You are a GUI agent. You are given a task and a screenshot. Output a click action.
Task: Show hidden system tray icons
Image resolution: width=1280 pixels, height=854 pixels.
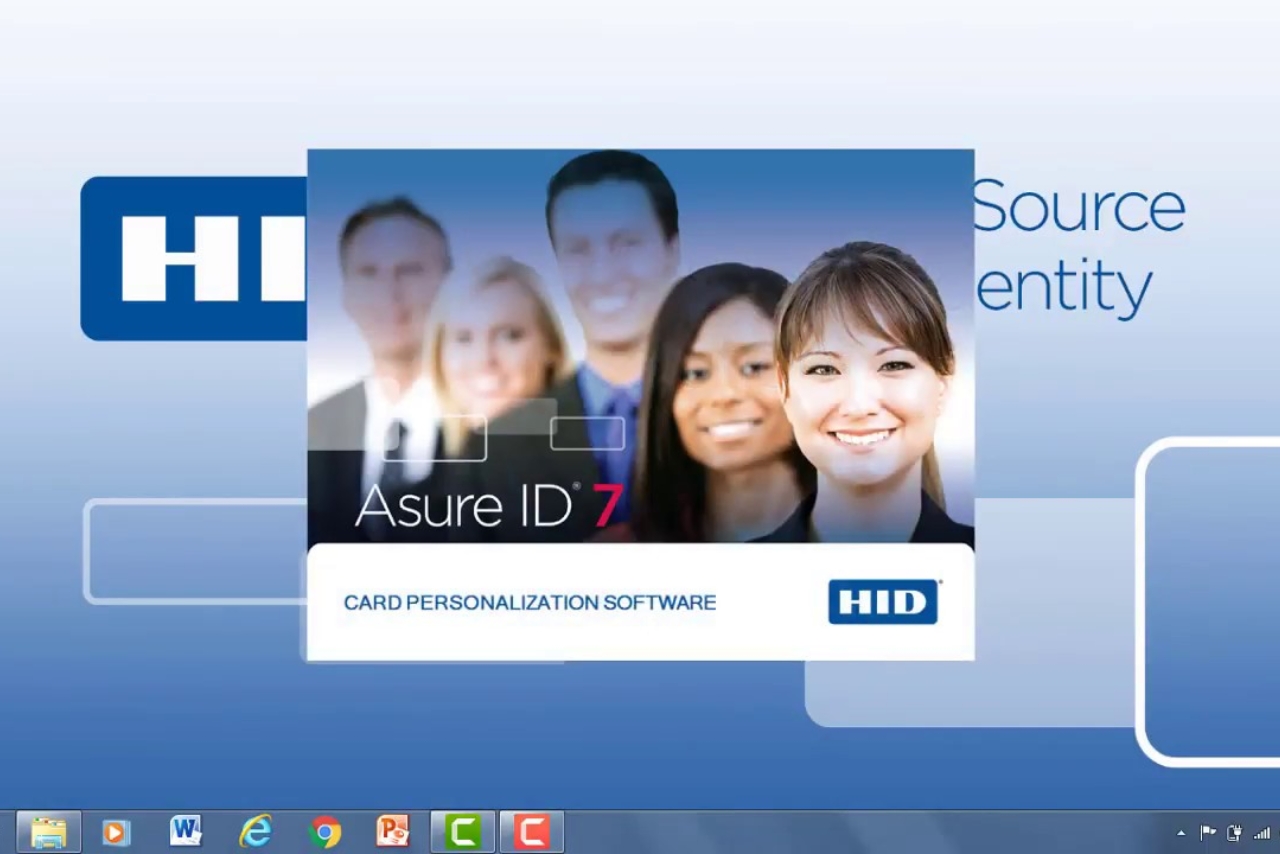pos(1181,833)
